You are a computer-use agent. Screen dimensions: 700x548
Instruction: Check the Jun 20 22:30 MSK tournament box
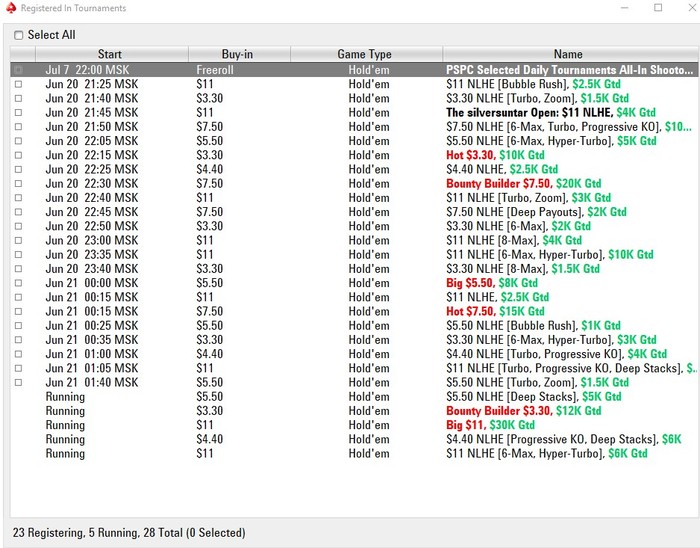(x=18, y=183)
